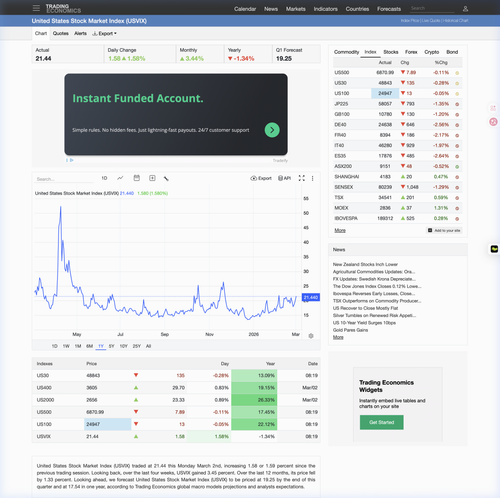Viewport: 500px width, 498px height.
Task: Switch to the Bond tab in sidebar
Action: click(x=452, y=52)
